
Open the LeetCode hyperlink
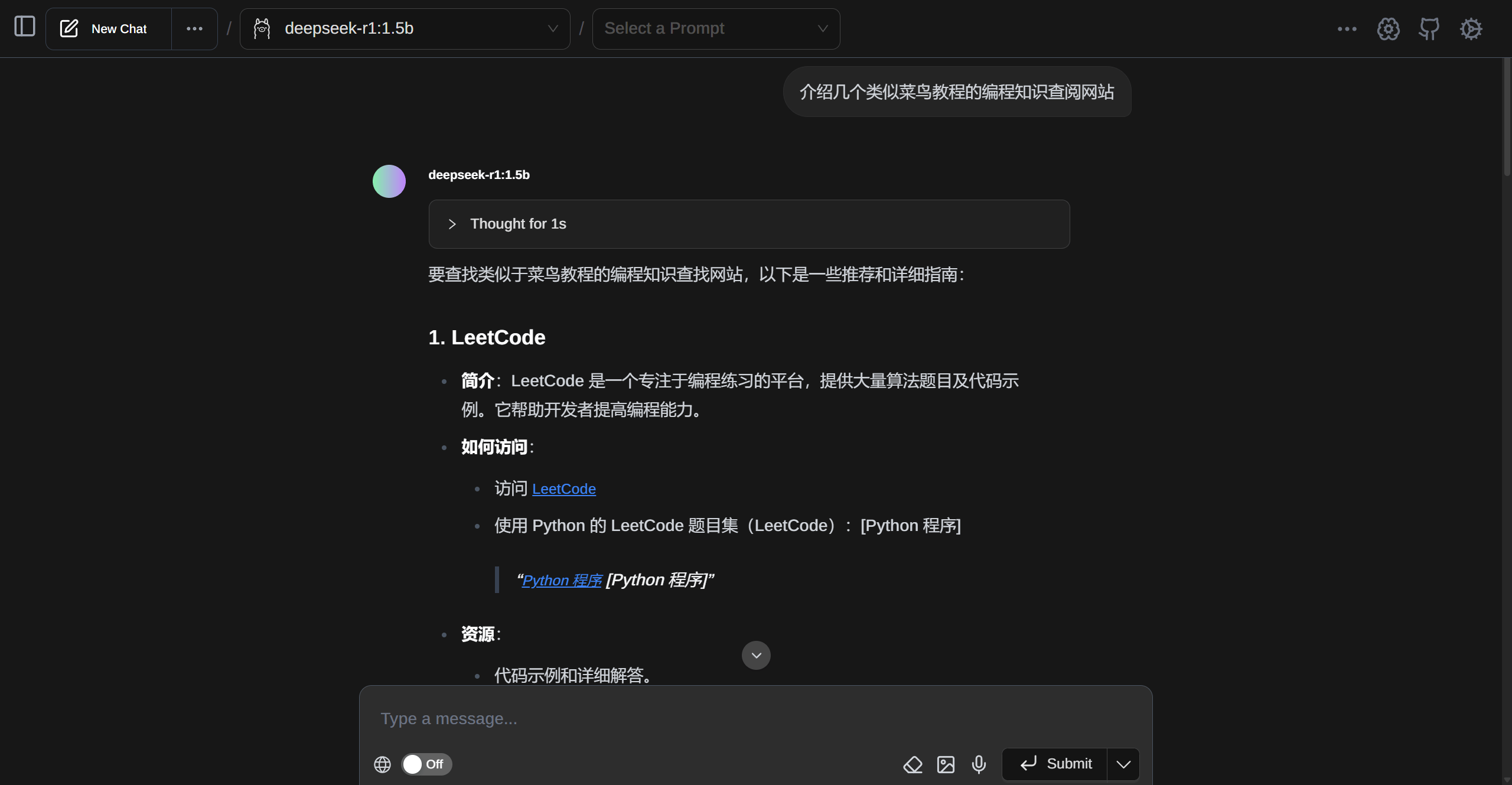[563, 488]
